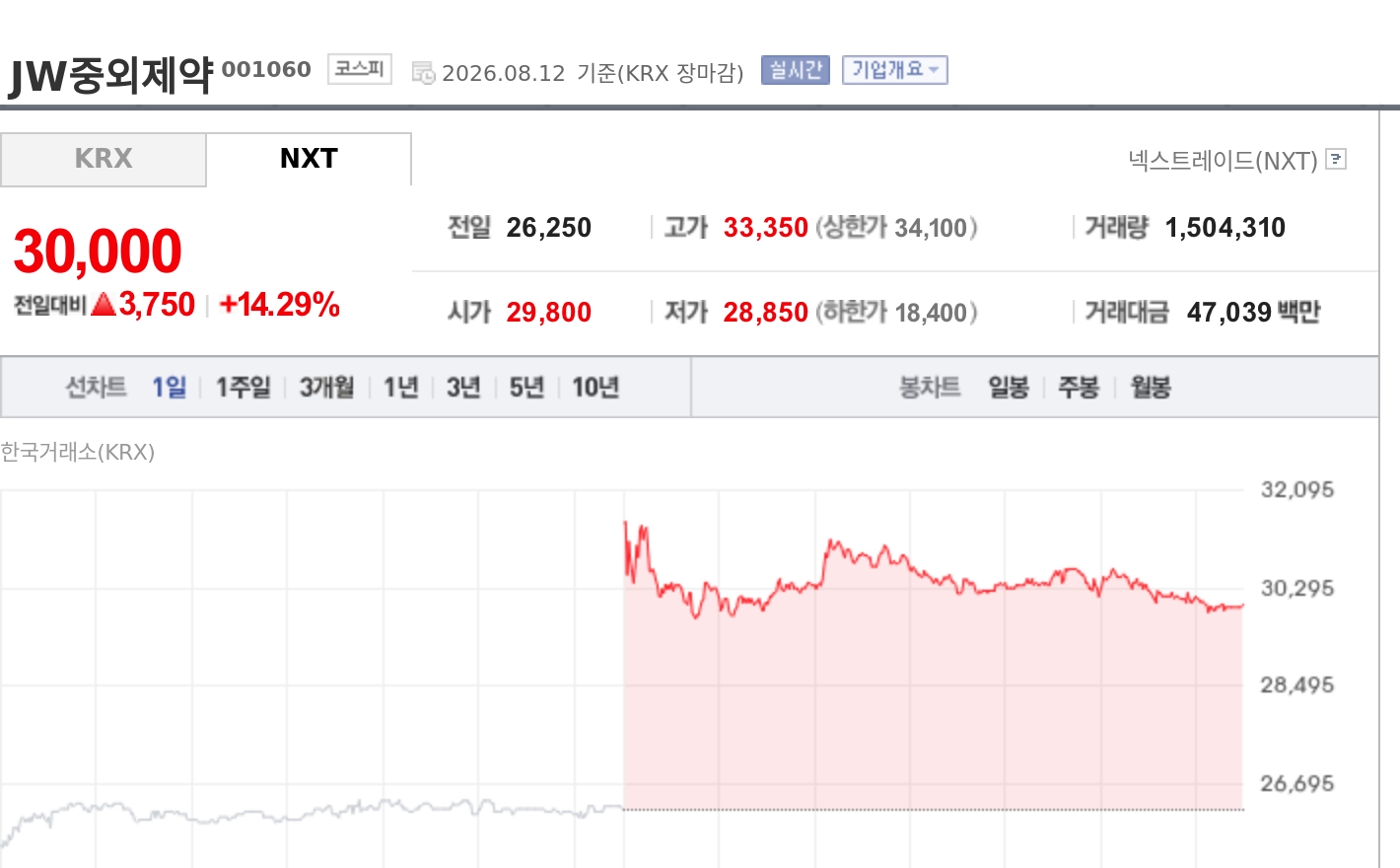1400x868 pixels.
Task: Select the 5년 line chart period
Action: pos(526,387)
